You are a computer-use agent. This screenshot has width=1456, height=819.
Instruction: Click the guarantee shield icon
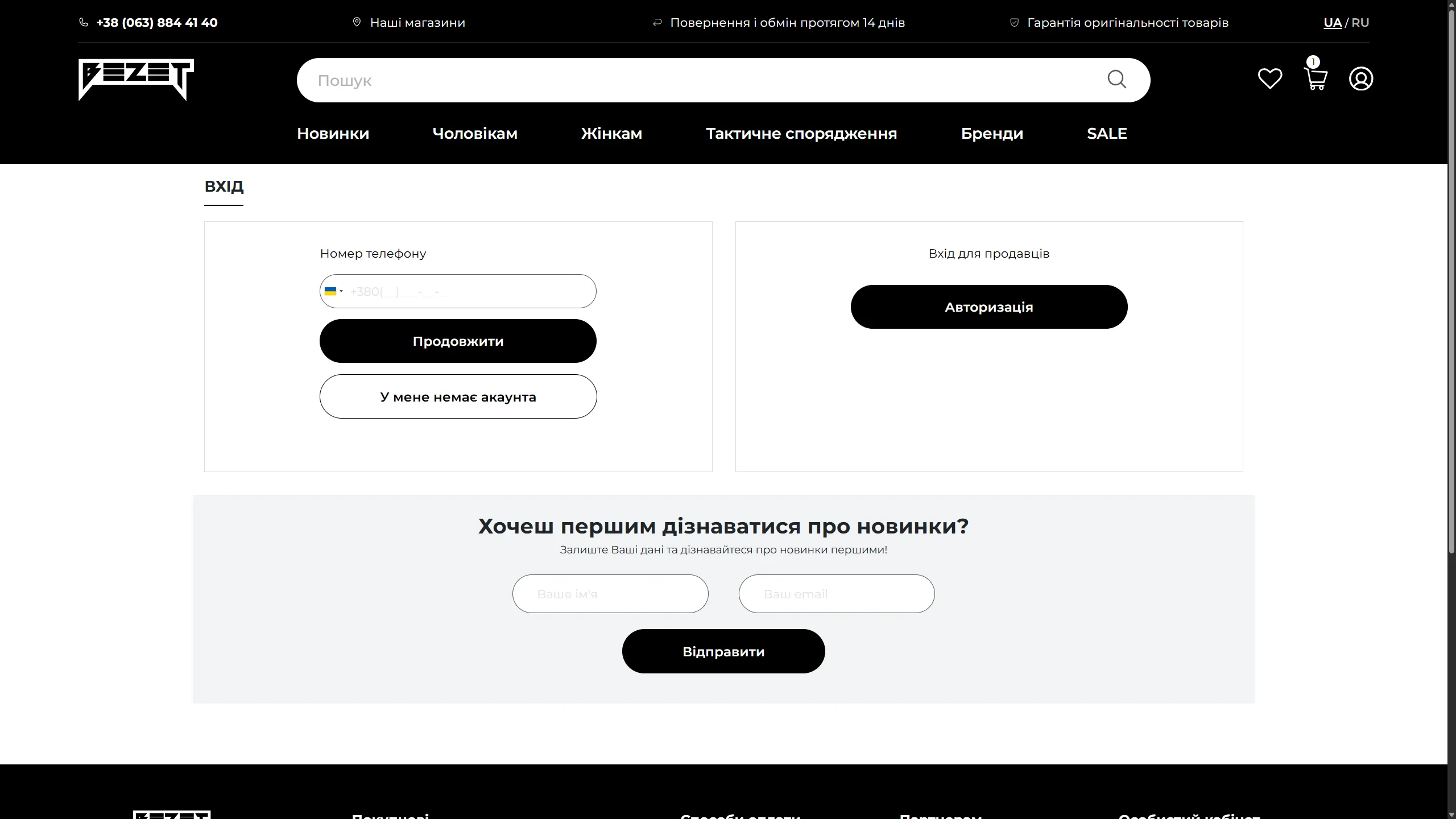tap(1014, 23)
